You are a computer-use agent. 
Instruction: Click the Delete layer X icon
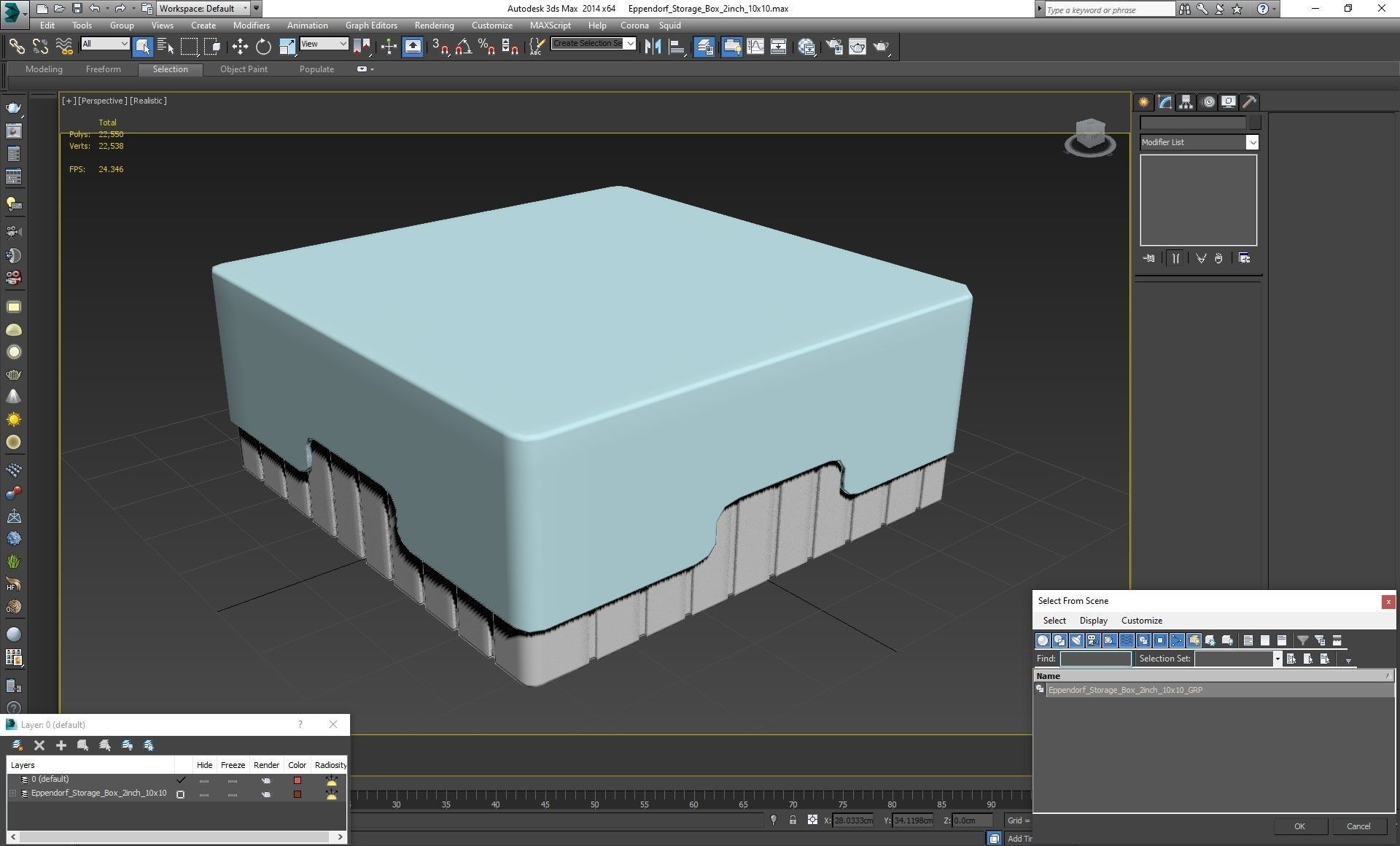tap(39, 745)
